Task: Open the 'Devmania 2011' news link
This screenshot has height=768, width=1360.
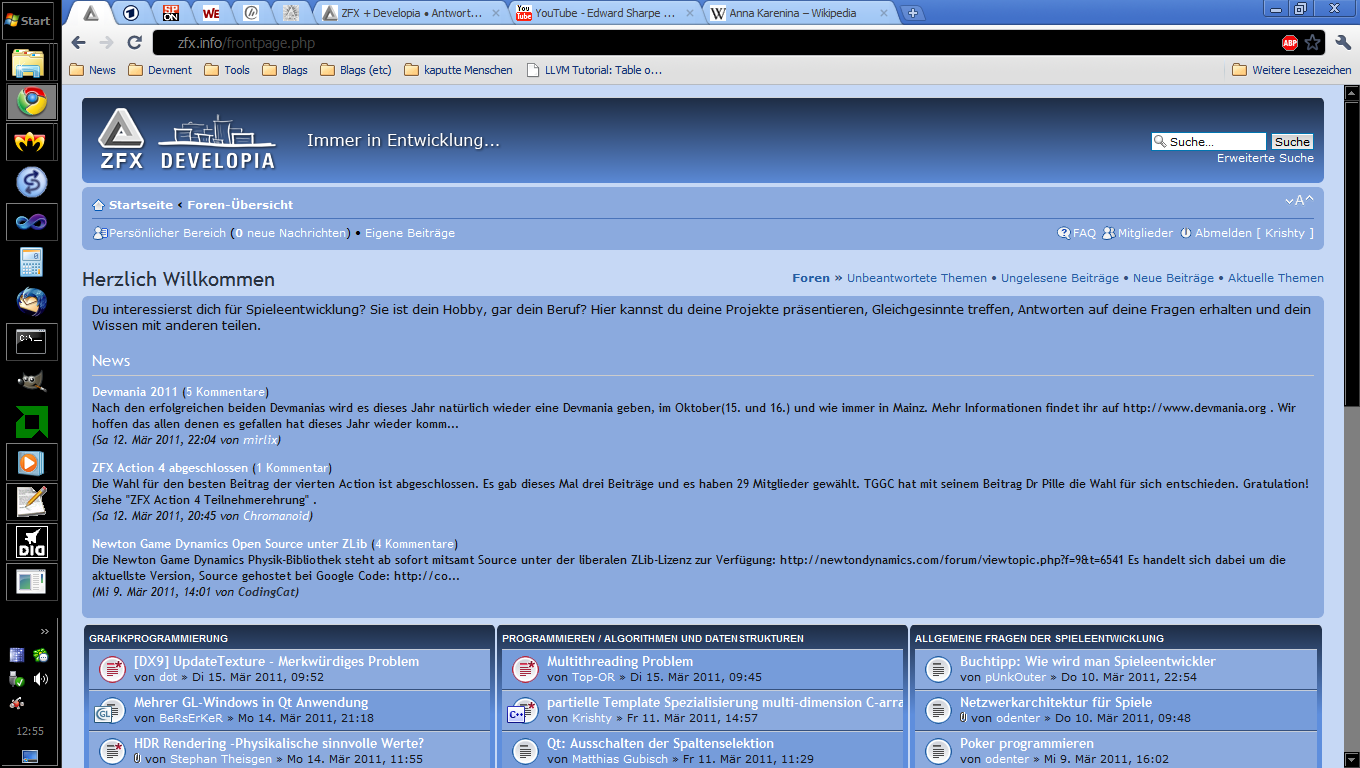Action: point(135,392)
